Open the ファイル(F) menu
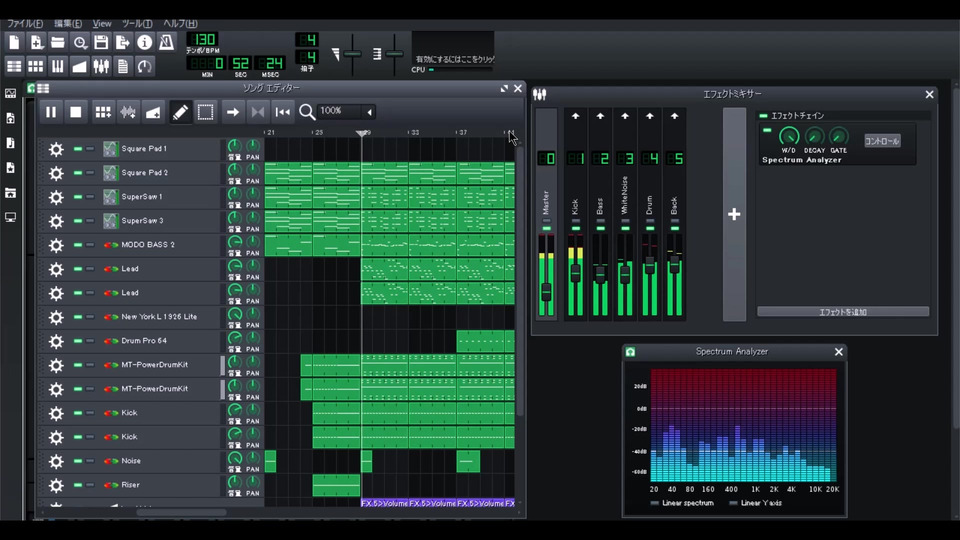Viewport: 960px width, 540px height. 25,23
